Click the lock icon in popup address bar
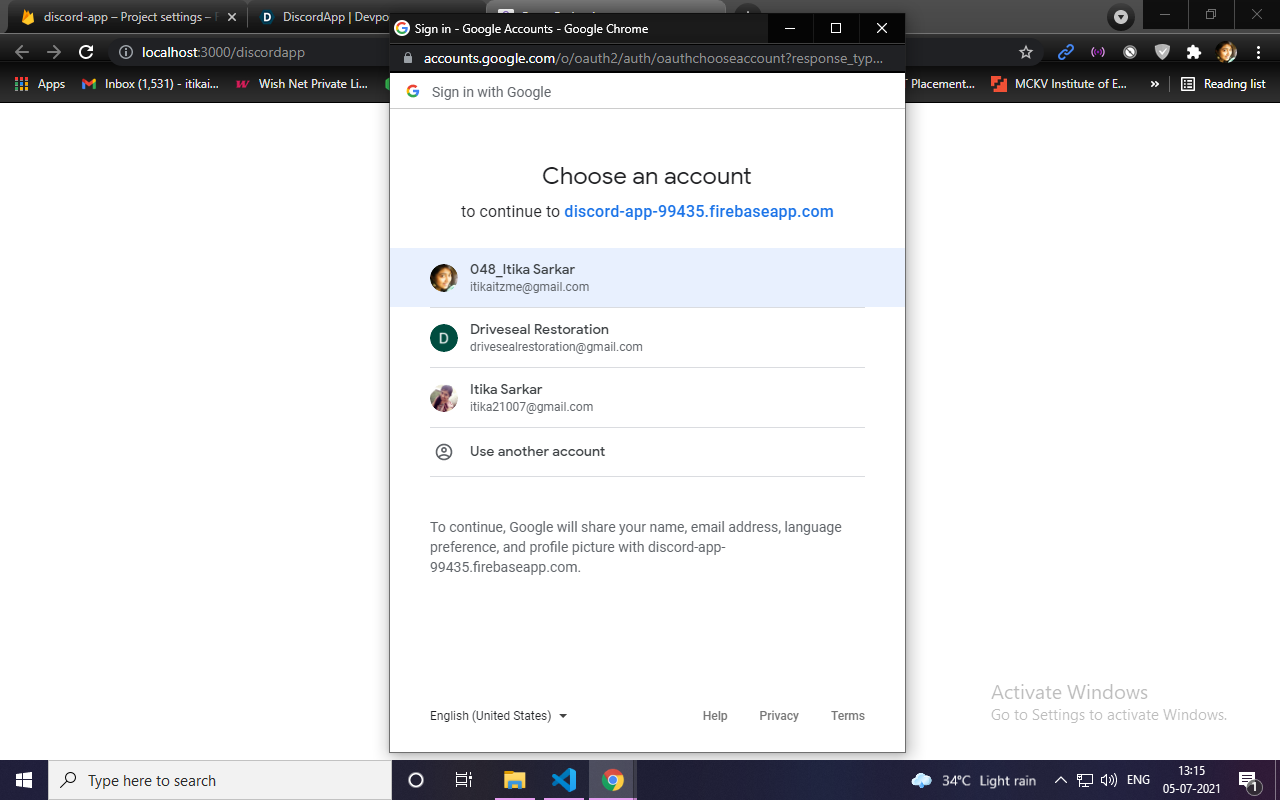Screen dimensions: 1280x800 [x=407, y=59]
